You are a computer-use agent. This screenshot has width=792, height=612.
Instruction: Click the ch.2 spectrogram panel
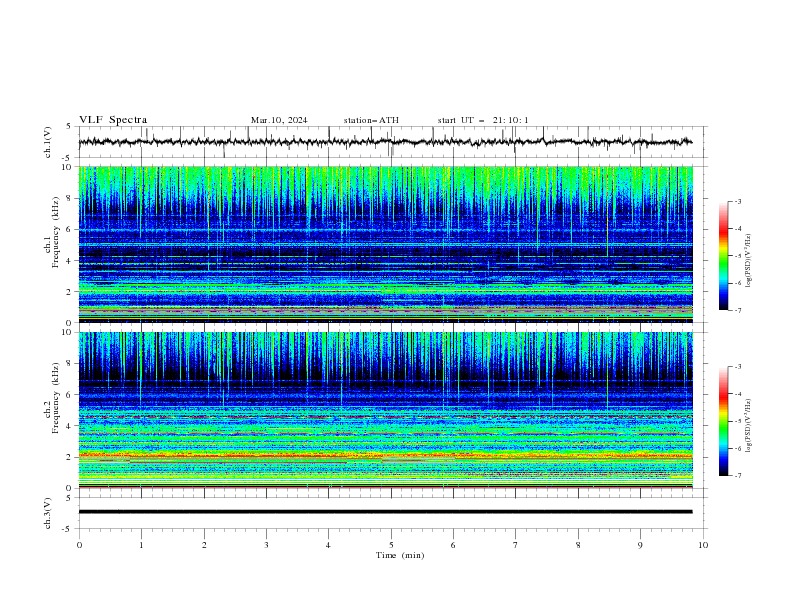coord(386,410)
